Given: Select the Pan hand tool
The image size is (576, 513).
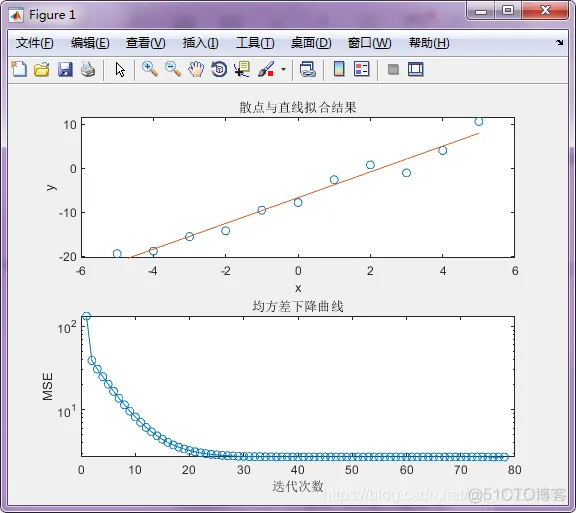Looking at the screenshot, I should coord(196,69).
